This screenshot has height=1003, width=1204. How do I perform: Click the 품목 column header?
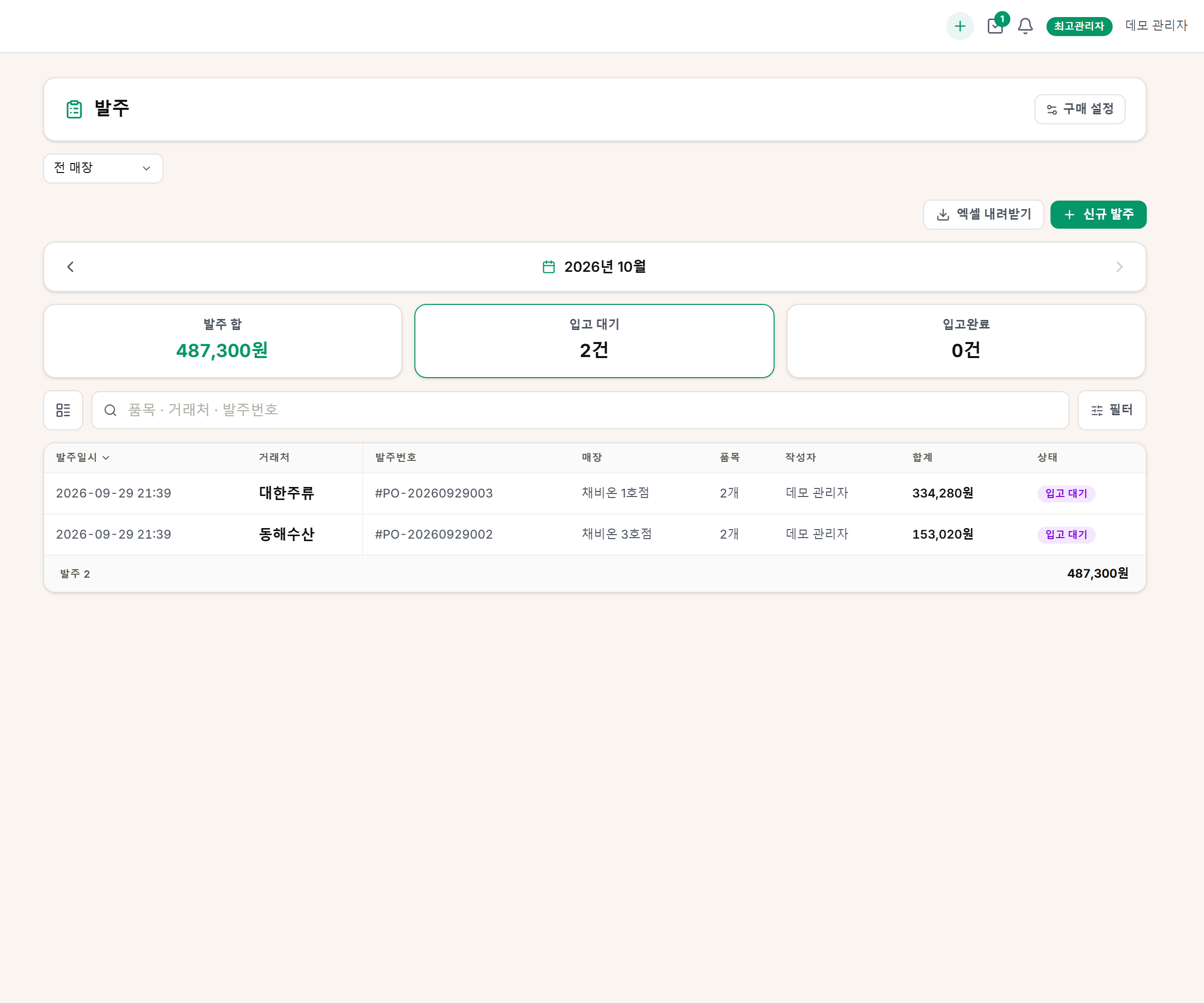click(x=730, y=457)
